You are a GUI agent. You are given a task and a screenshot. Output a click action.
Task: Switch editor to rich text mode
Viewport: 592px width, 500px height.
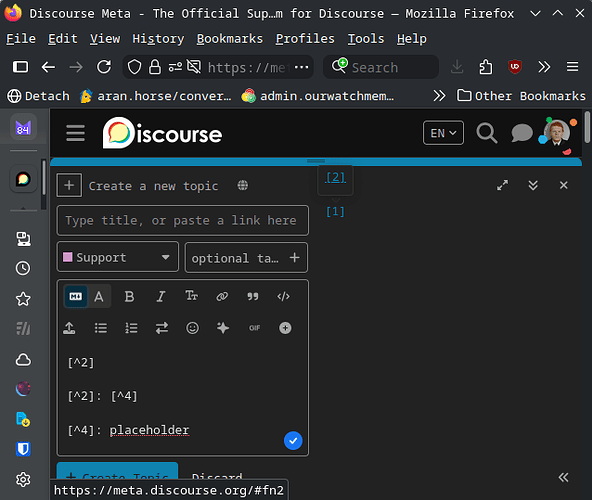[99, 296]
